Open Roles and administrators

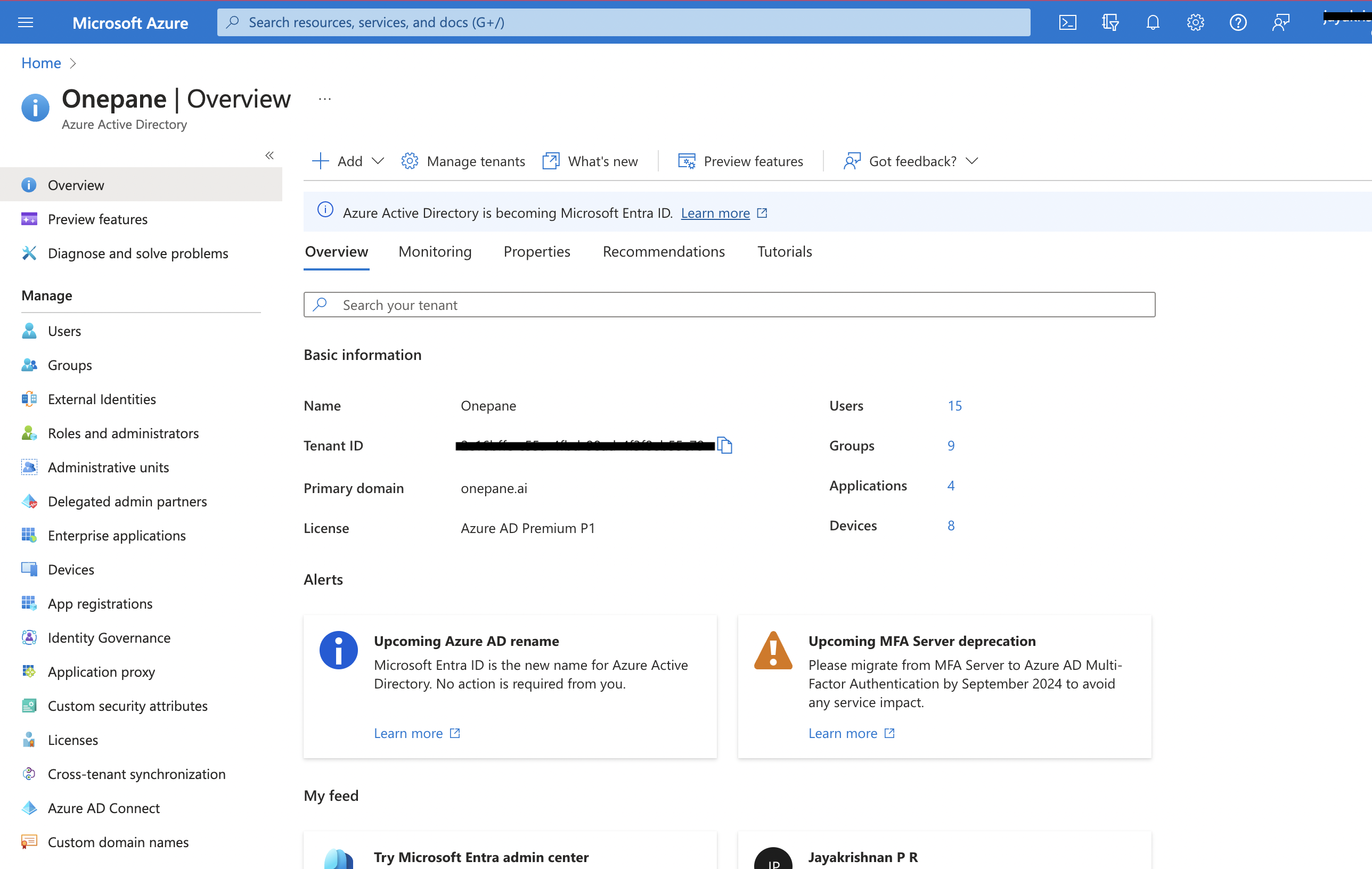coord(141,433)
